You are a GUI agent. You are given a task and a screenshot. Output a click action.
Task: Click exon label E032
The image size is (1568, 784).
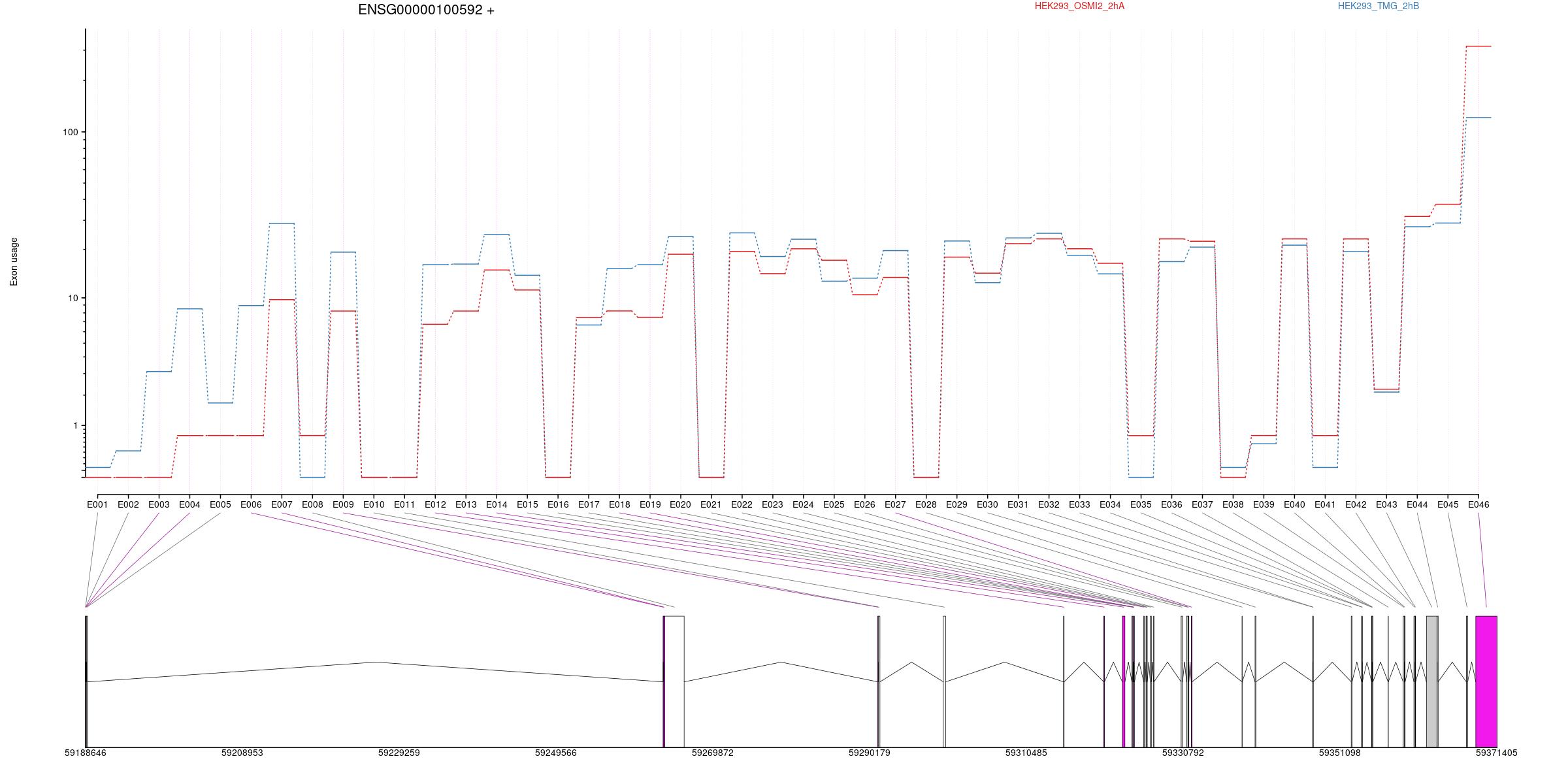[x=1049, y=504]
